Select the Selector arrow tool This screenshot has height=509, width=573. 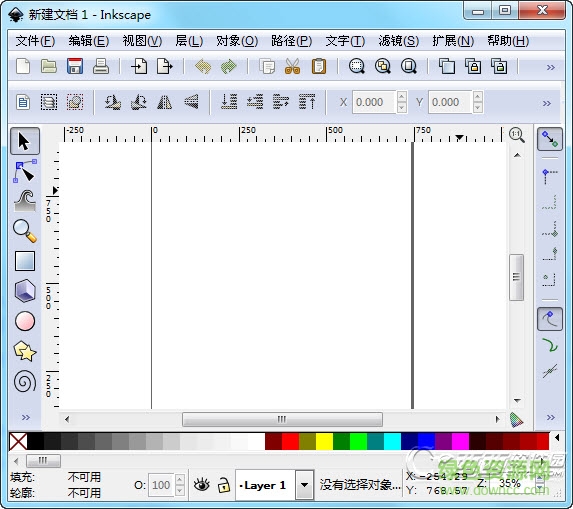click(x=25, y=141)
